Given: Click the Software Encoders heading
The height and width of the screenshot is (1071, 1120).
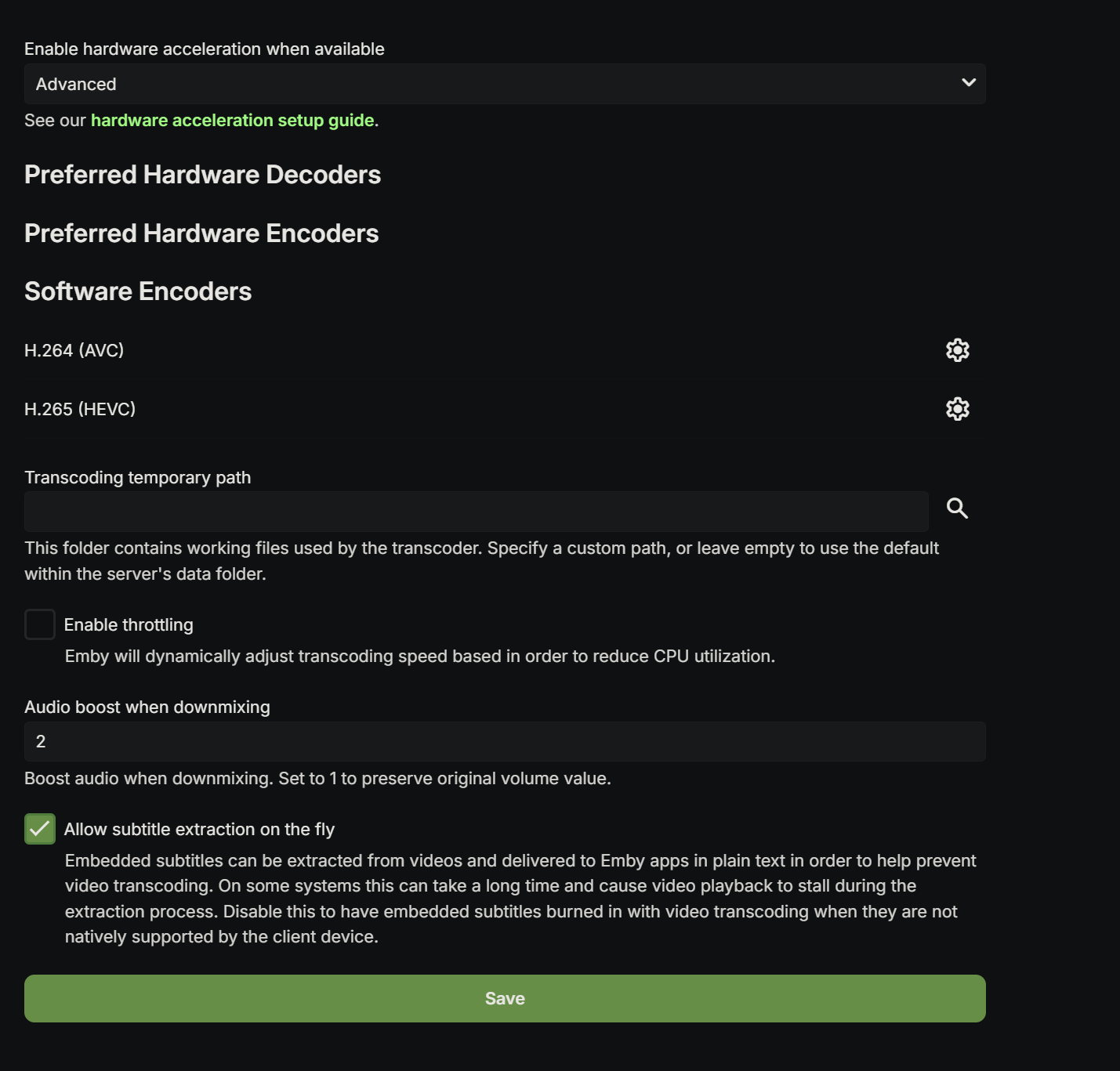Looking at the screenshot, I should [x=138, y=291].
